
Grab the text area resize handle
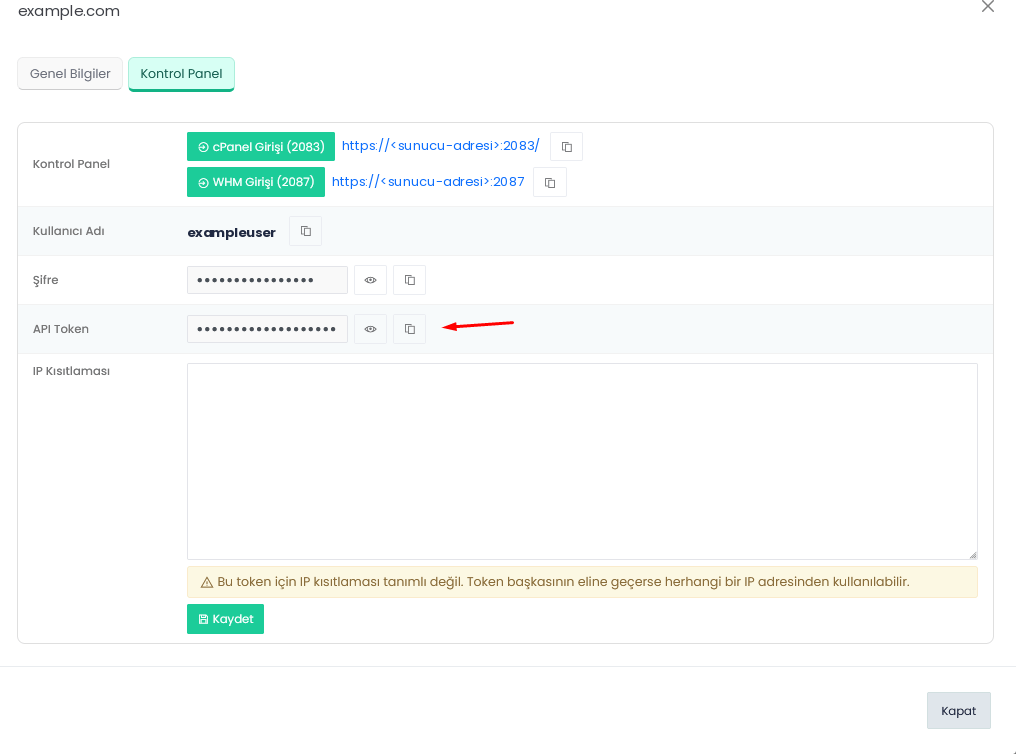(973, 554)
